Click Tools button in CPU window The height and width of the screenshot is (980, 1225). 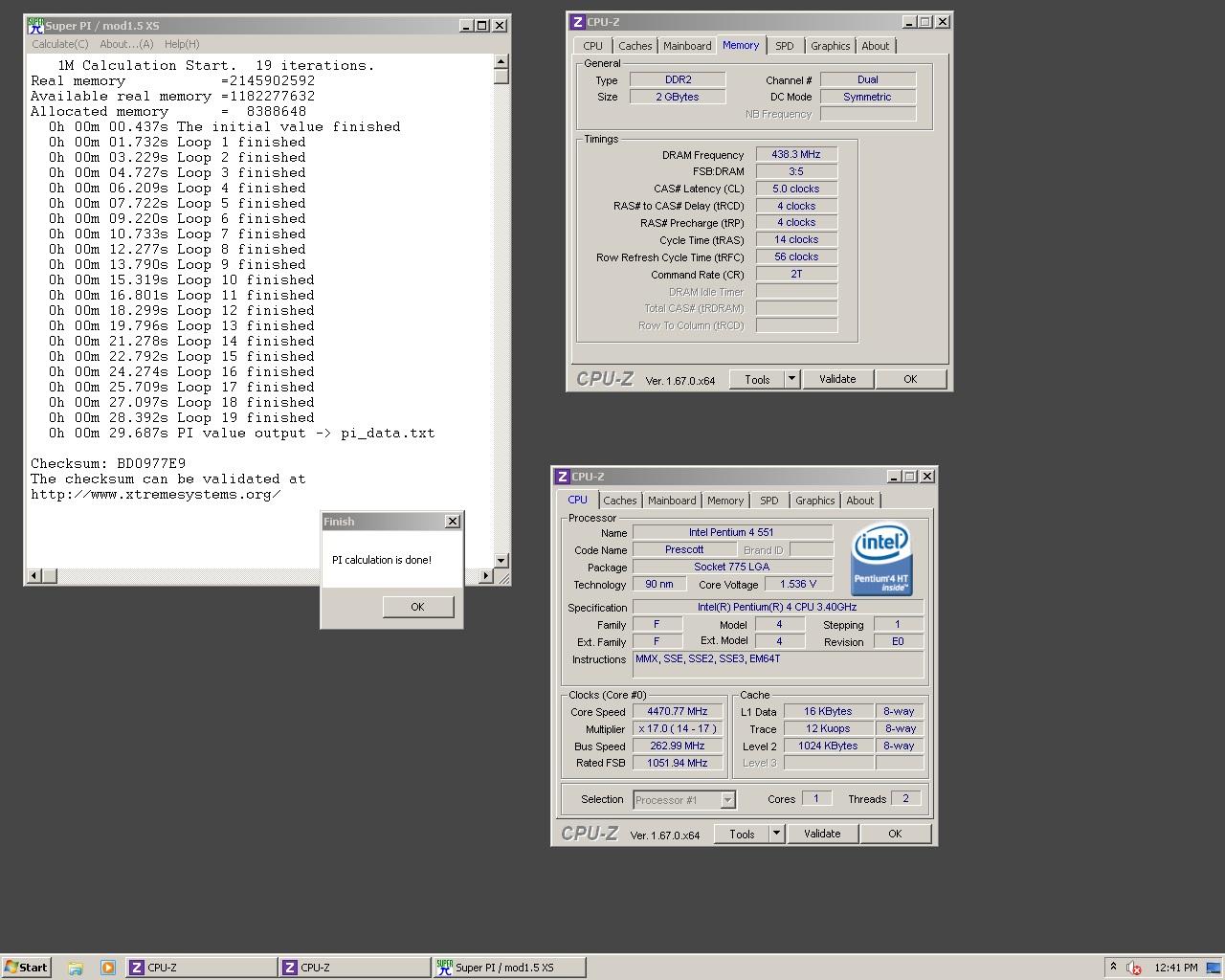[x=742, y=835]
